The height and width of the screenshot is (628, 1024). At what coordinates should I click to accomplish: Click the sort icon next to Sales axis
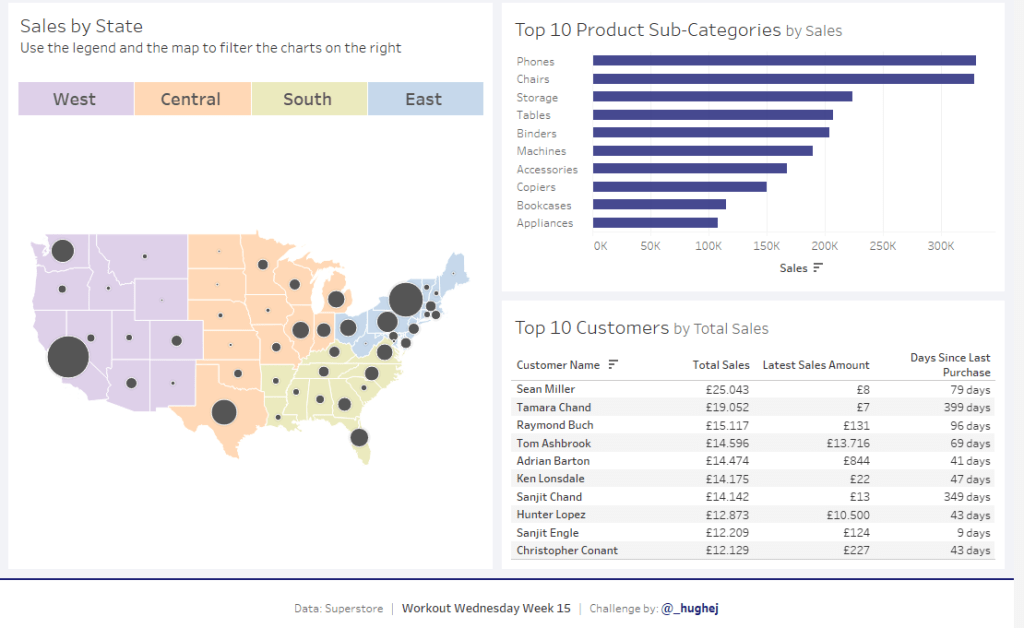pos(818,268)
